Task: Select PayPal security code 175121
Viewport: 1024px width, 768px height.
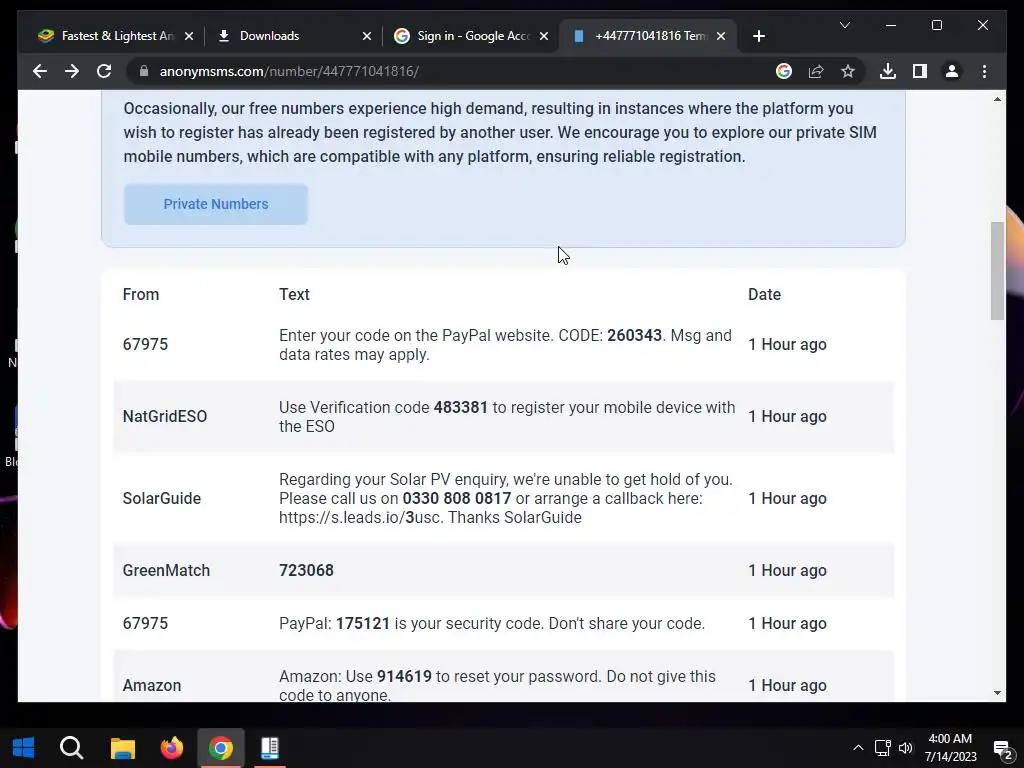Action: pos(362,623)
